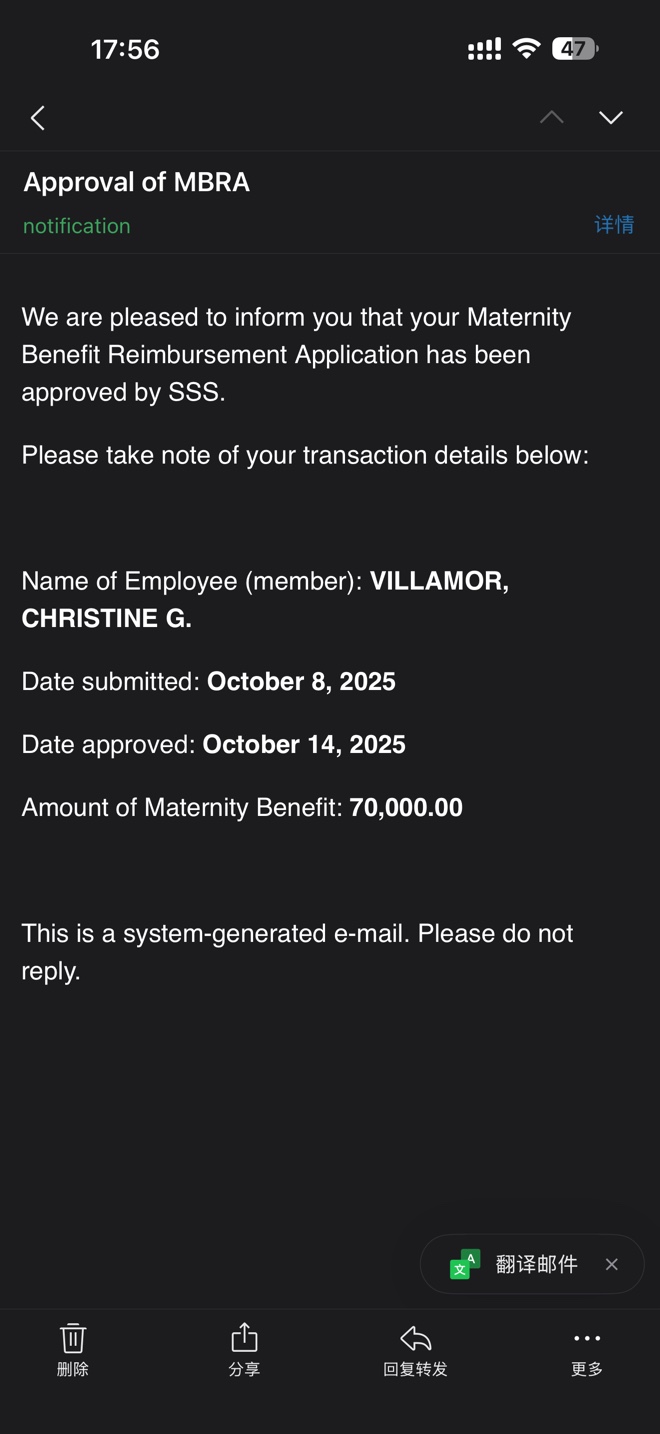Open 详情 details link

pos(614,225)
